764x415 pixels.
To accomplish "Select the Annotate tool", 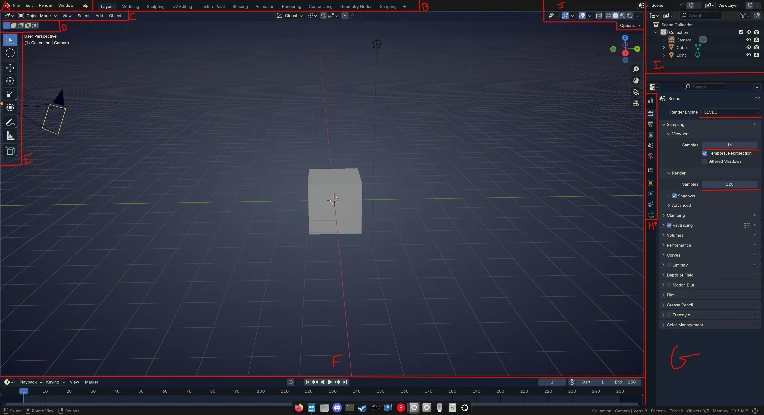I will [x=10, y=122].
